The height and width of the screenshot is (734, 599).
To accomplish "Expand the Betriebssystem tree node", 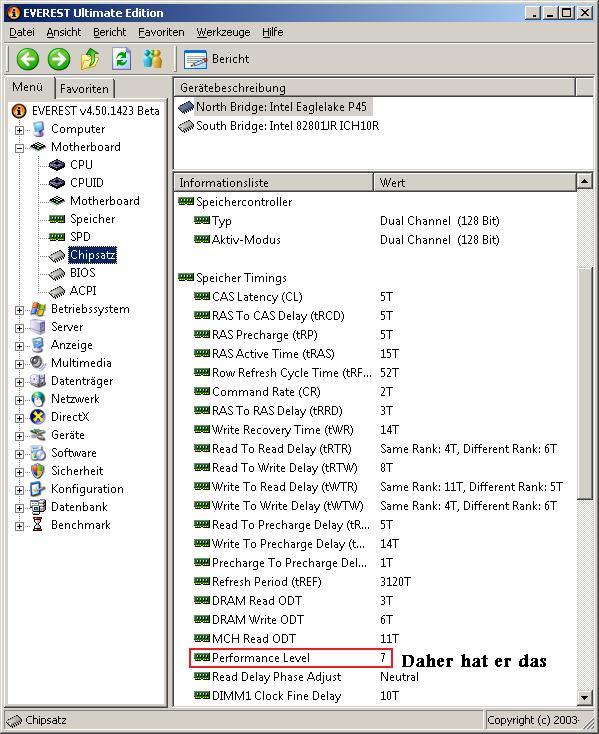I will pos(19,310).
